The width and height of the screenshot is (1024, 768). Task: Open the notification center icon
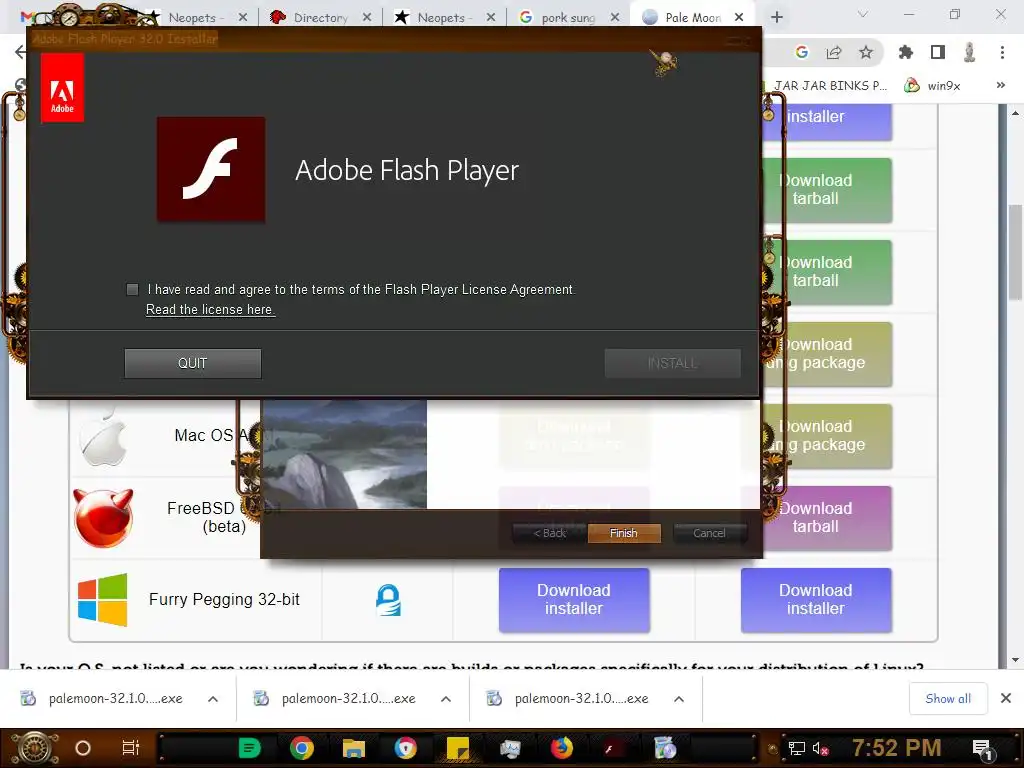tap(983, 750)
